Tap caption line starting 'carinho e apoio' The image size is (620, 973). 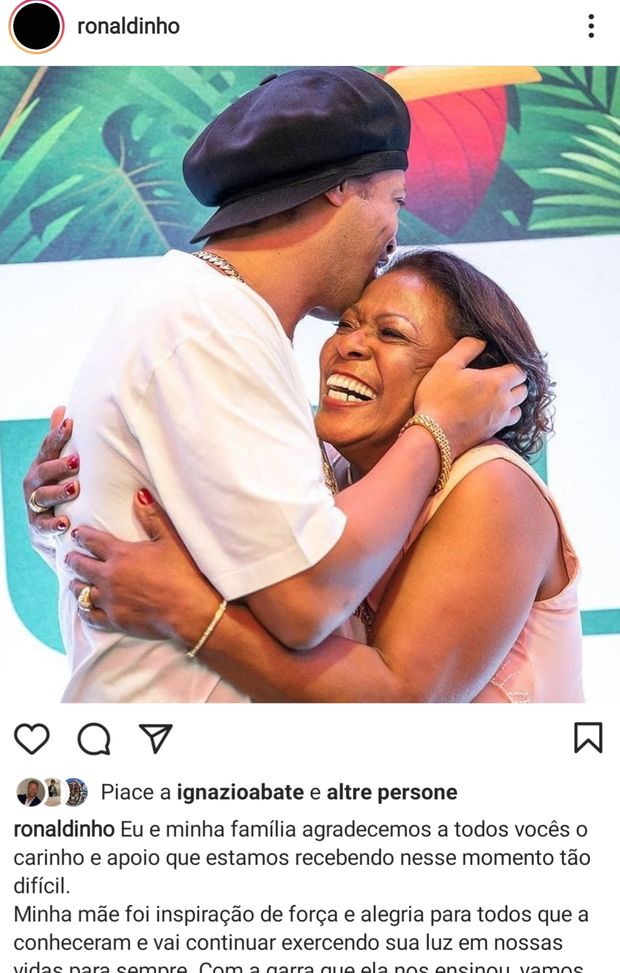point(302,858)
